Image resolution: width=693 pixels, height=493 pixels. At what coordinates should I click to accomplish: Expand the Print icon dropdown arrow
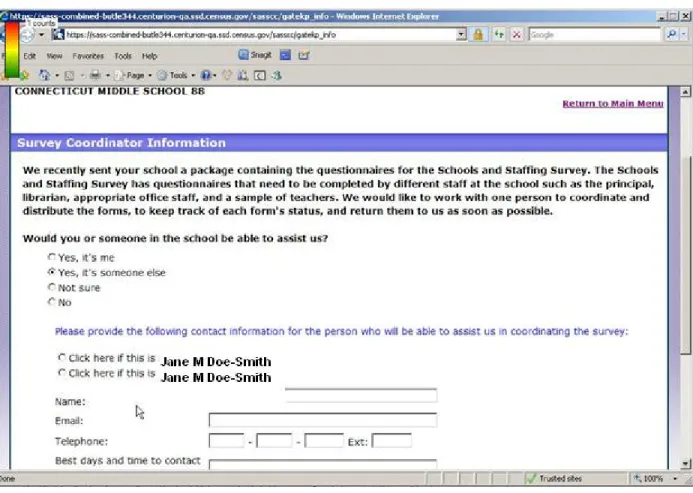point(107,76)
